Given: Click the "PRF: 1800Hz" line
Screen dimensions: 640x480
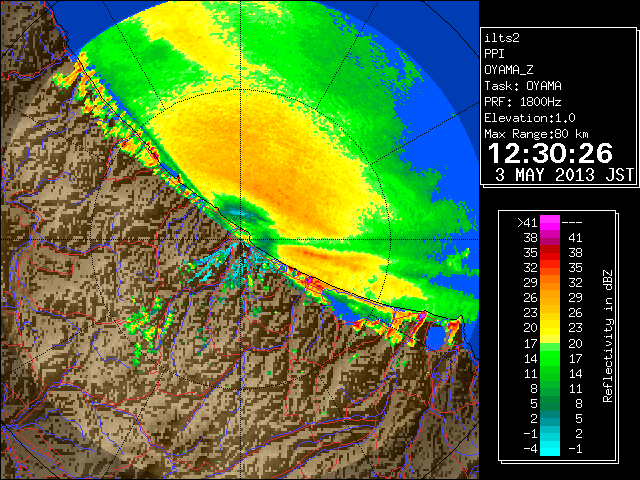Looking at the screenshot, I should pos(523,102).
